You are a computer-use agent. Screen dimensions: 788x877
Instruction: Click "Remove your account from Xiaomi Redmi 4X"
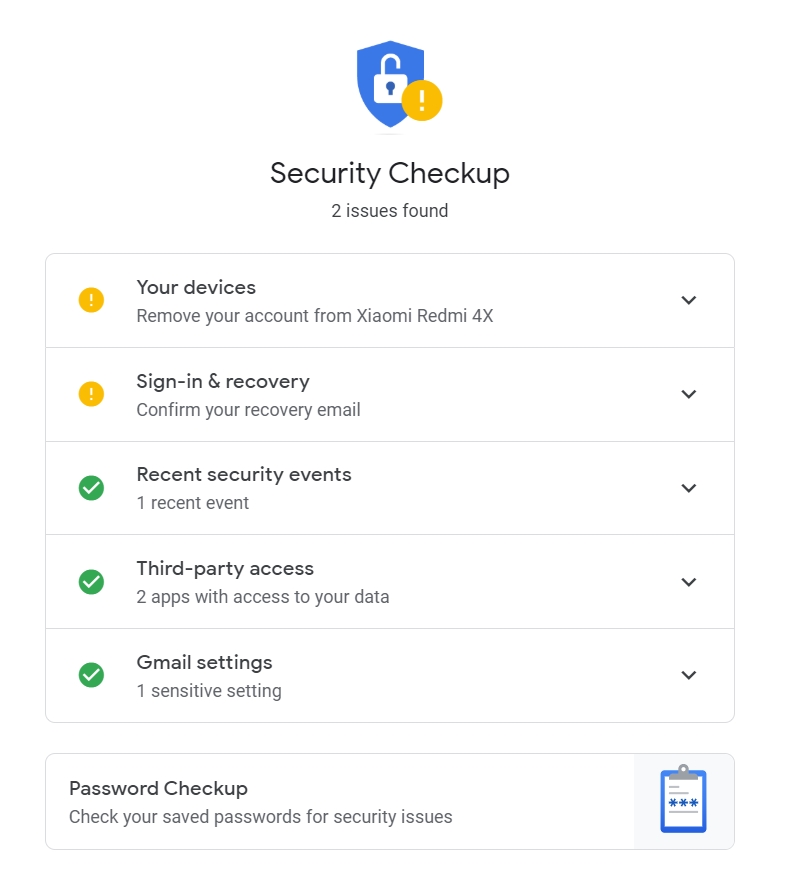(315, 316)
